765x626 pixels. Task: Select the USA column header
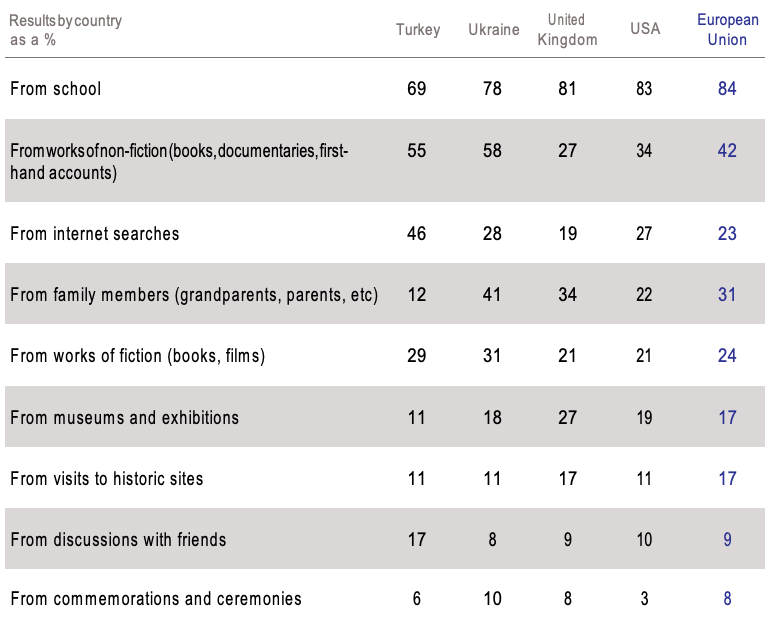(645, 29)
